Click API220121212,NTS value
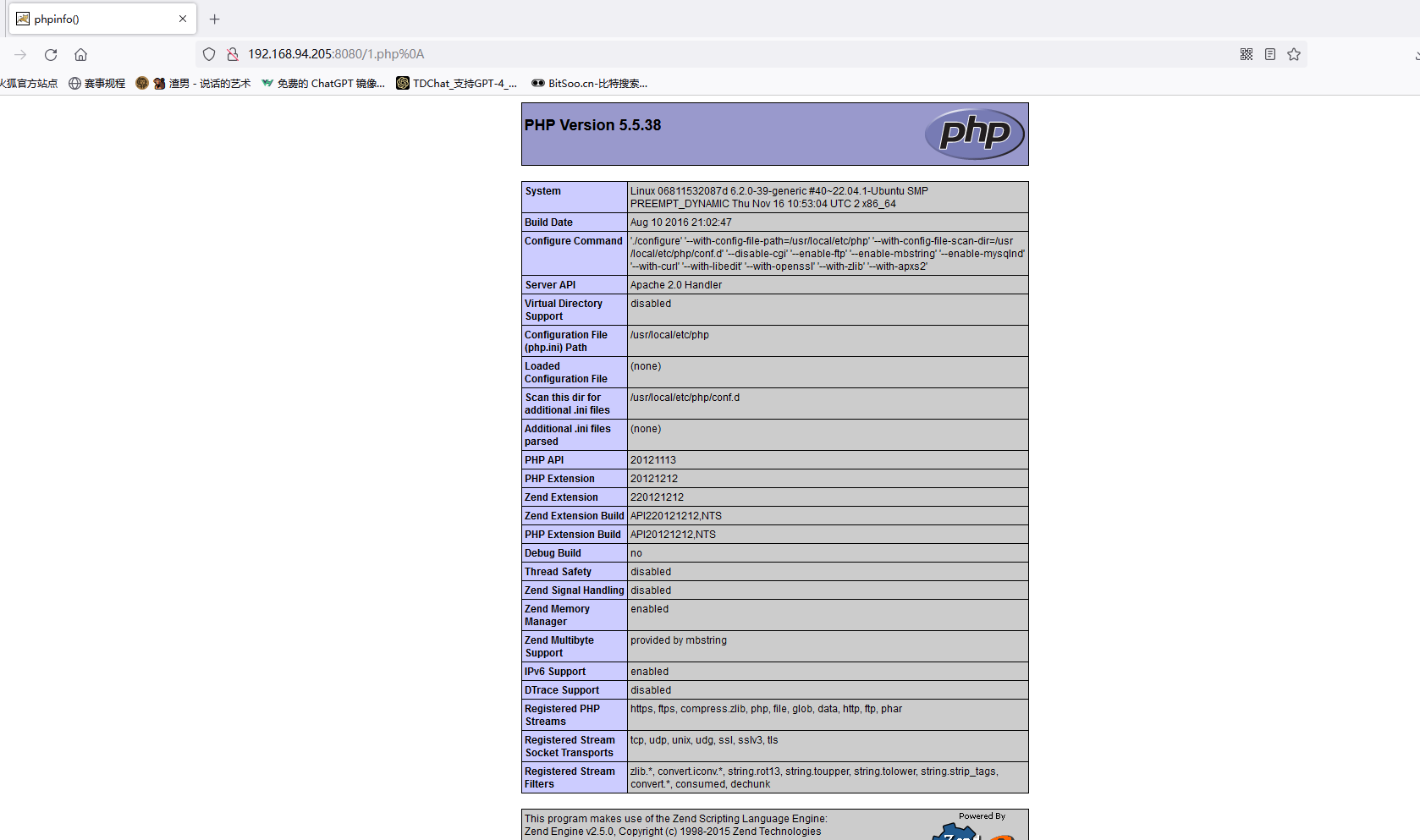 pyautogui.click(x=676, y=516)
